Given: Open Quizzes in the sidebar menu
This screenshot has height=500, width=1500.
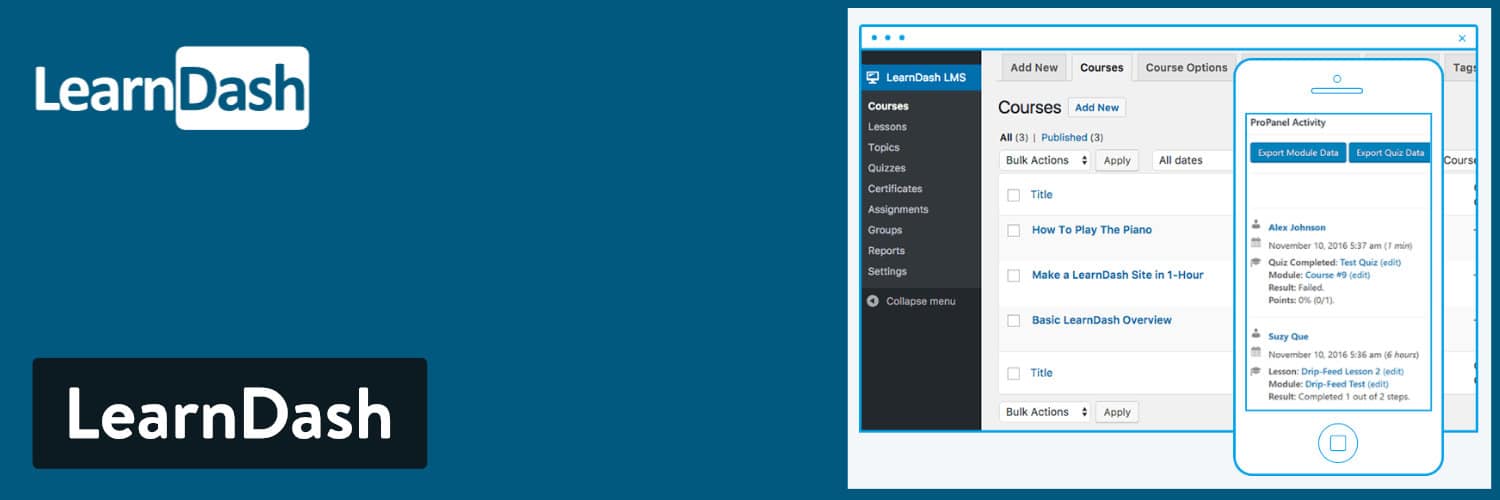Looking at the screenshot, I should (x=886, y=168).
